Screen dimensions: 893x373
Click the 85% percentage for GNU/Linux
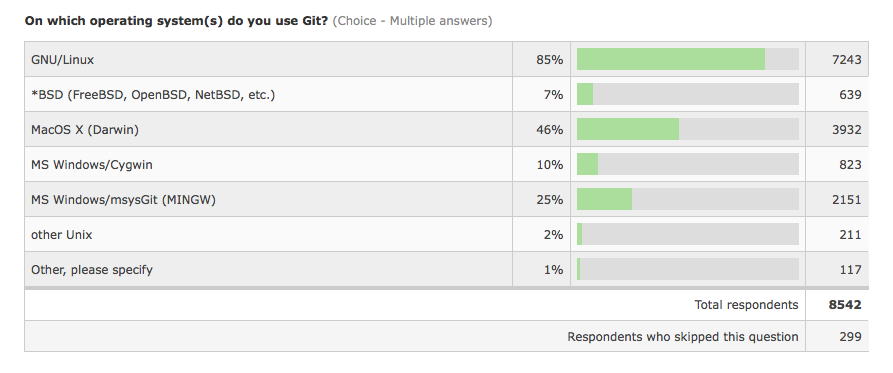click(x=549, y=60)
